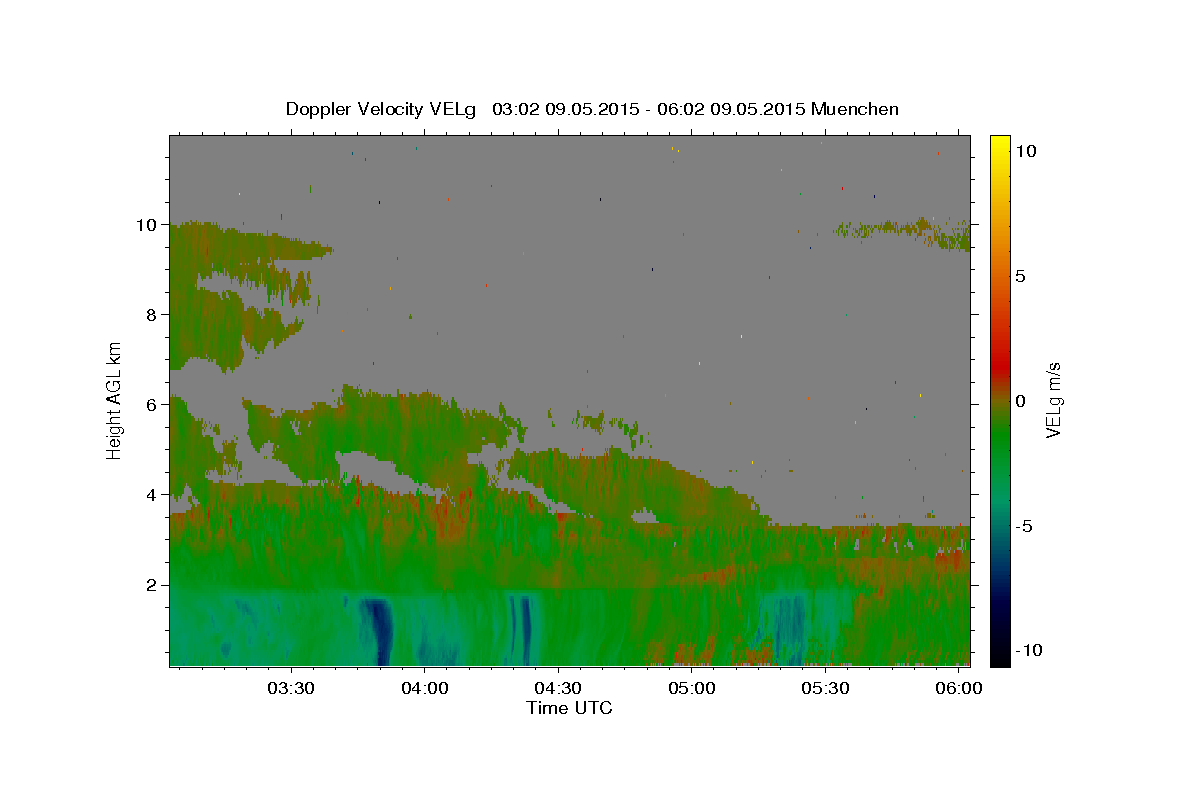Viewport: 1200px width, 800px height.
Task: Click the 03:30 time tick label
Action: click(291, 689)
